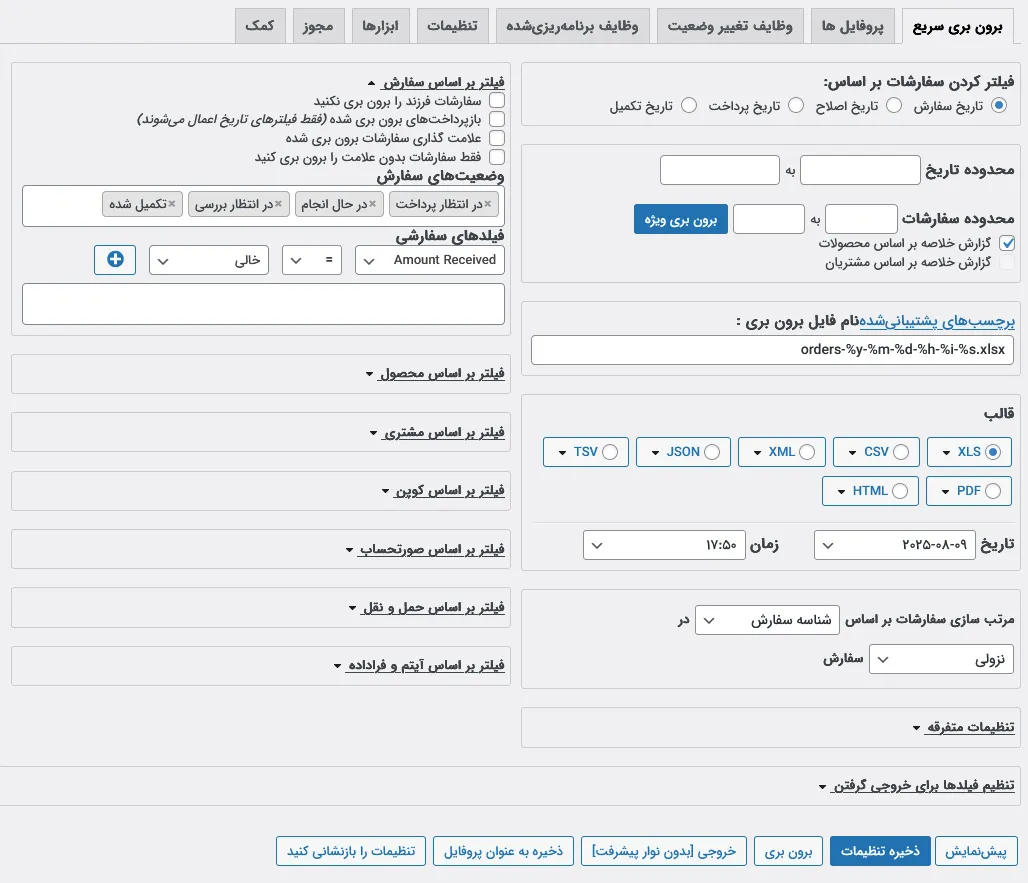Viewport: 1028px width, 883px height.
Task: Switch to 'تنظیمات' tab
Action: [452, 26]
